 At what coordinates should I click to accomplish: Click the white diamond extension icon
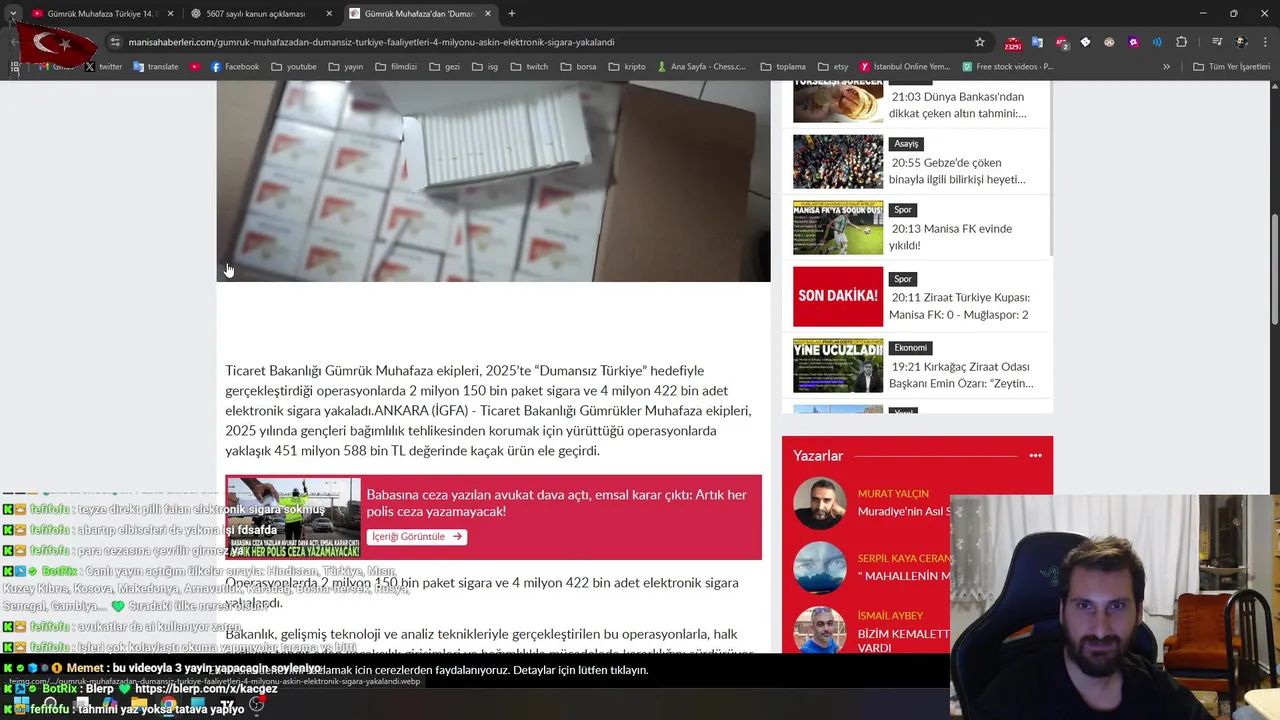1085,42
